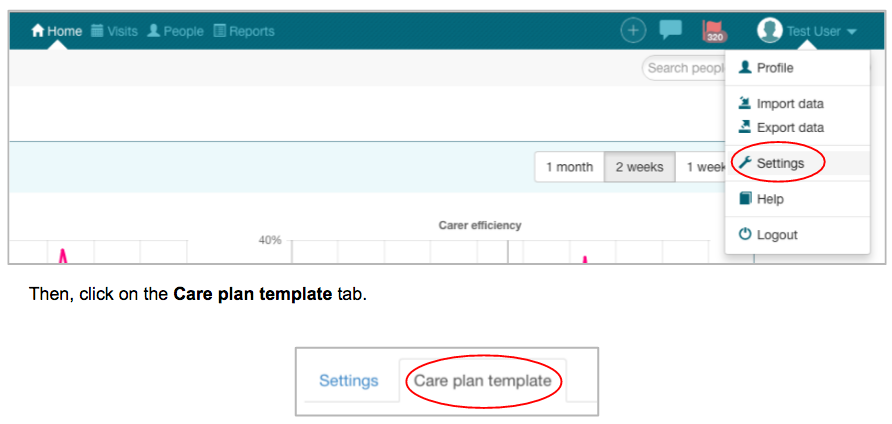
Task: Open the Reports navigation tab
Action: point(244,31)
